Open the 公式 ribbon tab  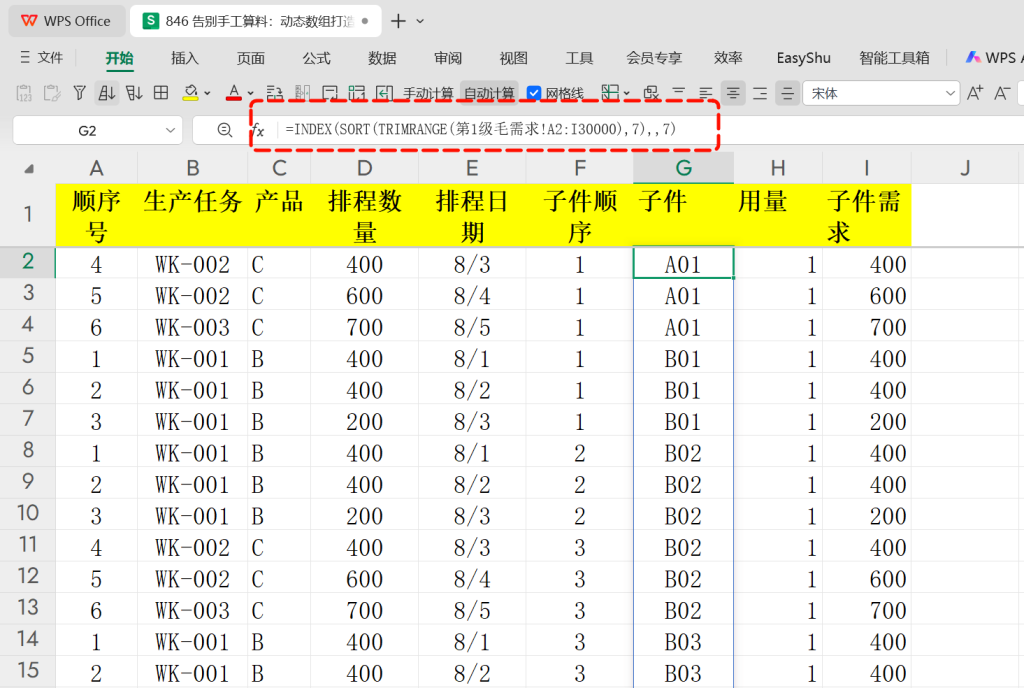pyautogui.click(x=316, y=58)
